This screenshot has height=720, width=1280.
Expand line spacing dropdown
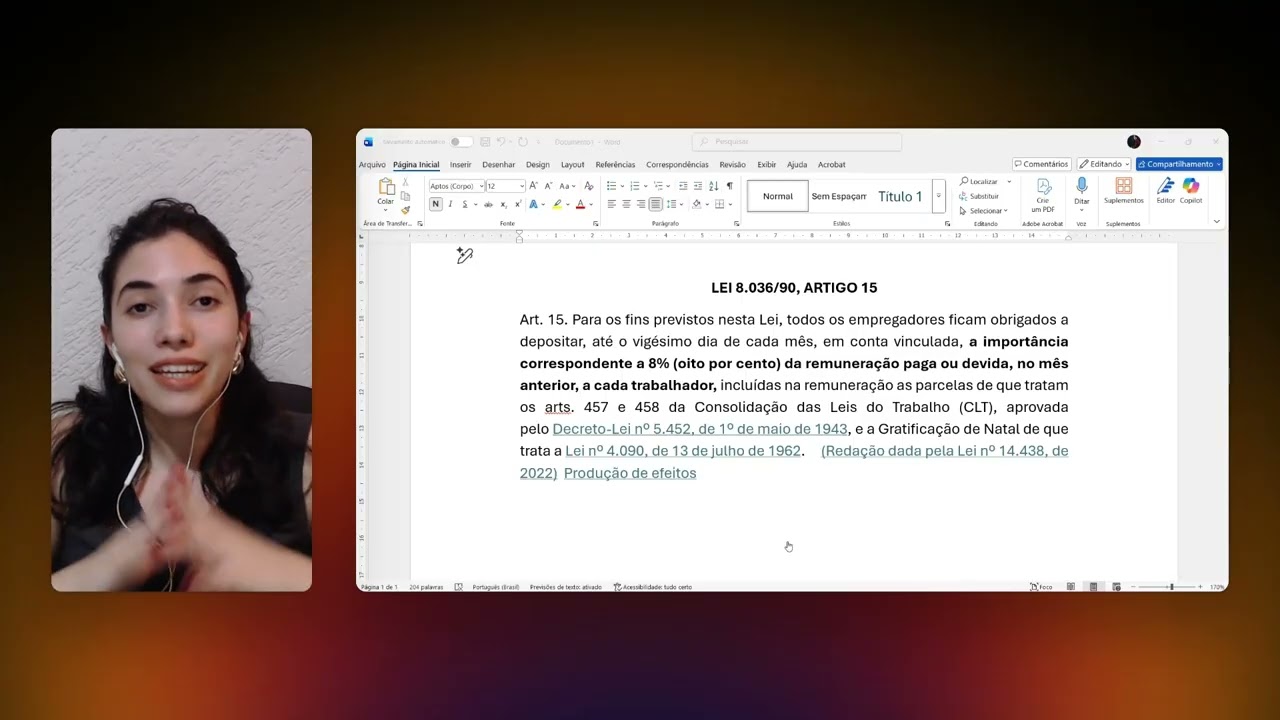click(x=681, y=204)
